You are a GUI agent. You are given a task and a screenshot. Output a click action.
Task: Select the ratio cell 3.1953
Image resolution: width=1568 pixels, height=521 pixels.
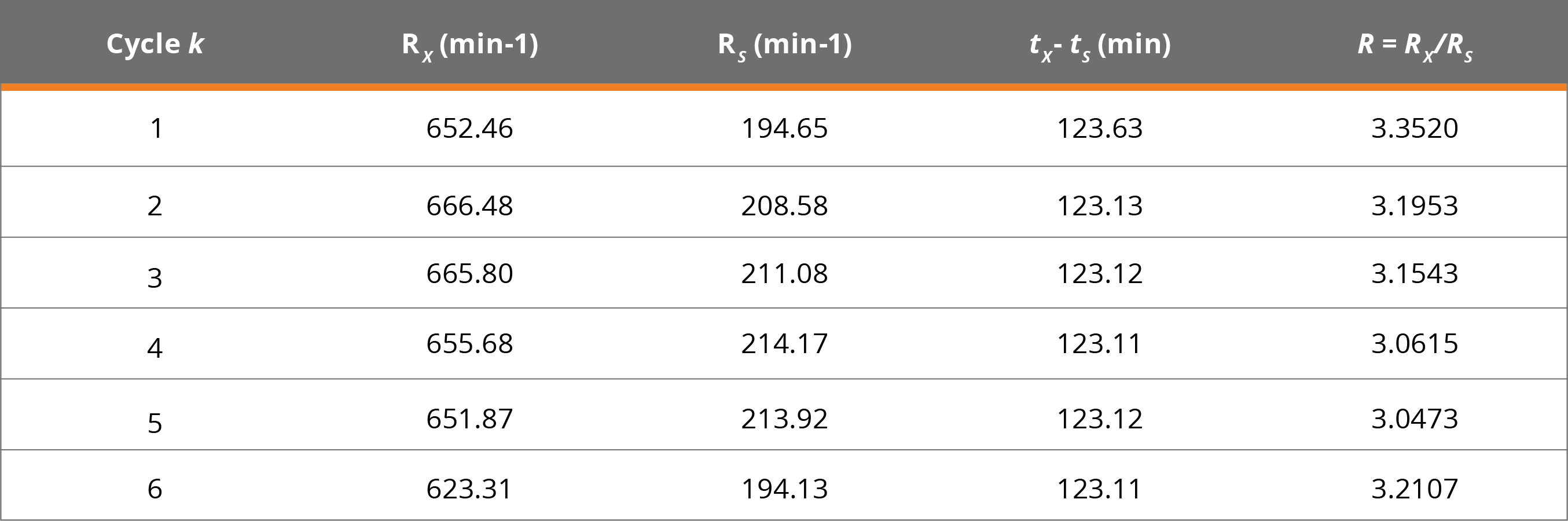(x=1415, y=206)
